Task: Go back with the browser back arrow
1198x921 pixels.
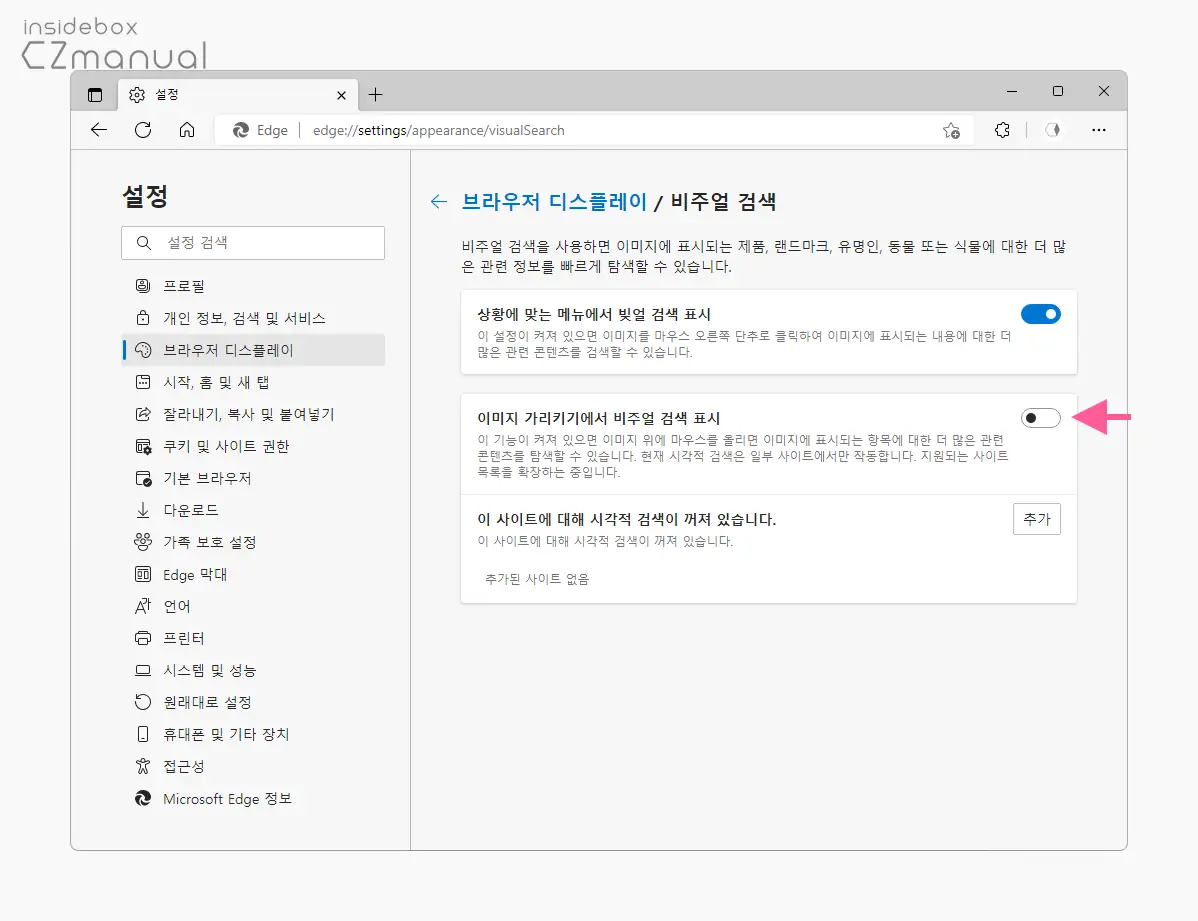Action: (x=99, y=130)
